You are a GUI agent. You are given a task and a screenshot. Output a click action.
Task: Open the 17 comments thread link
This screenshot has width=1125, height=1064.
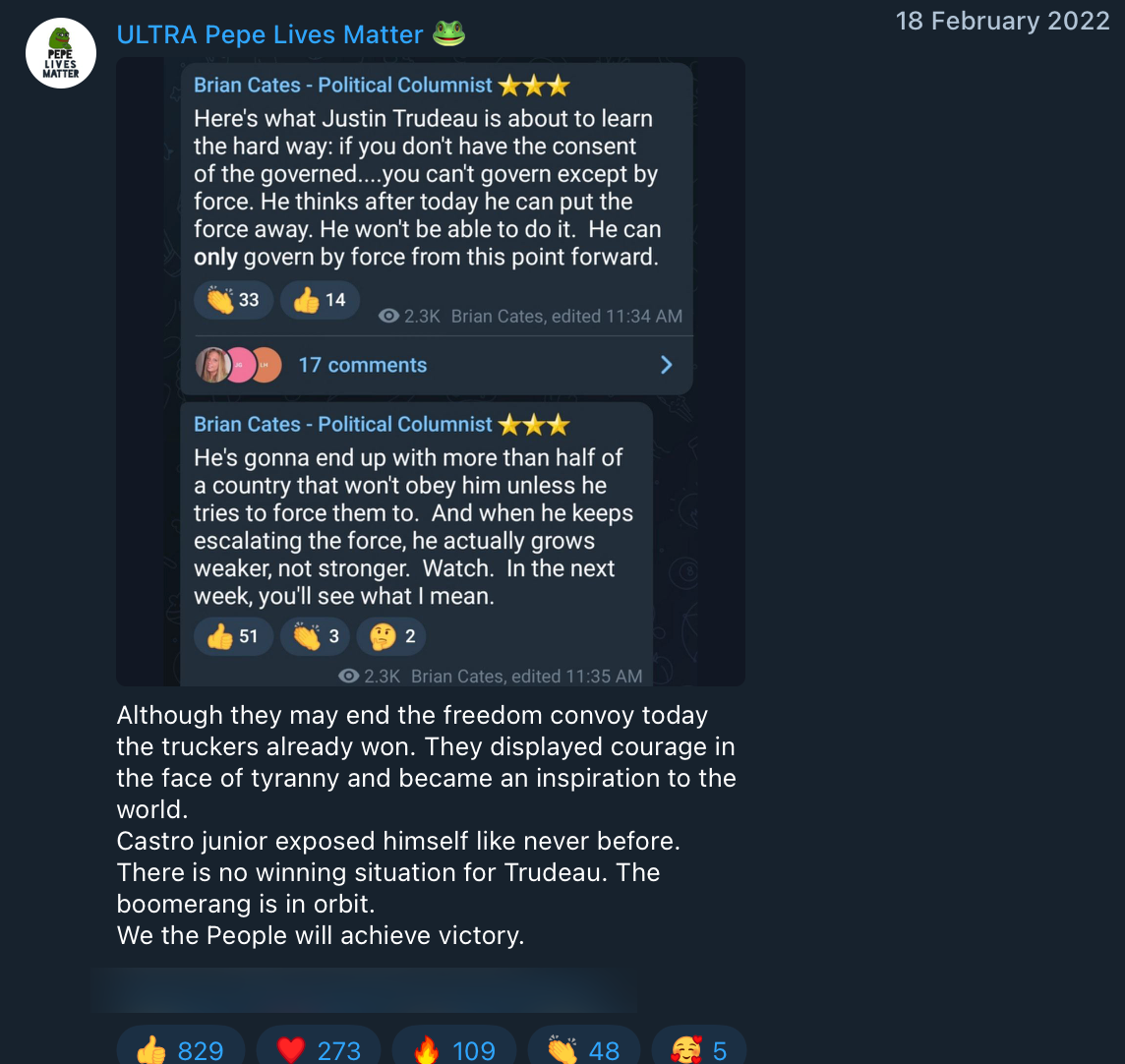362,365
